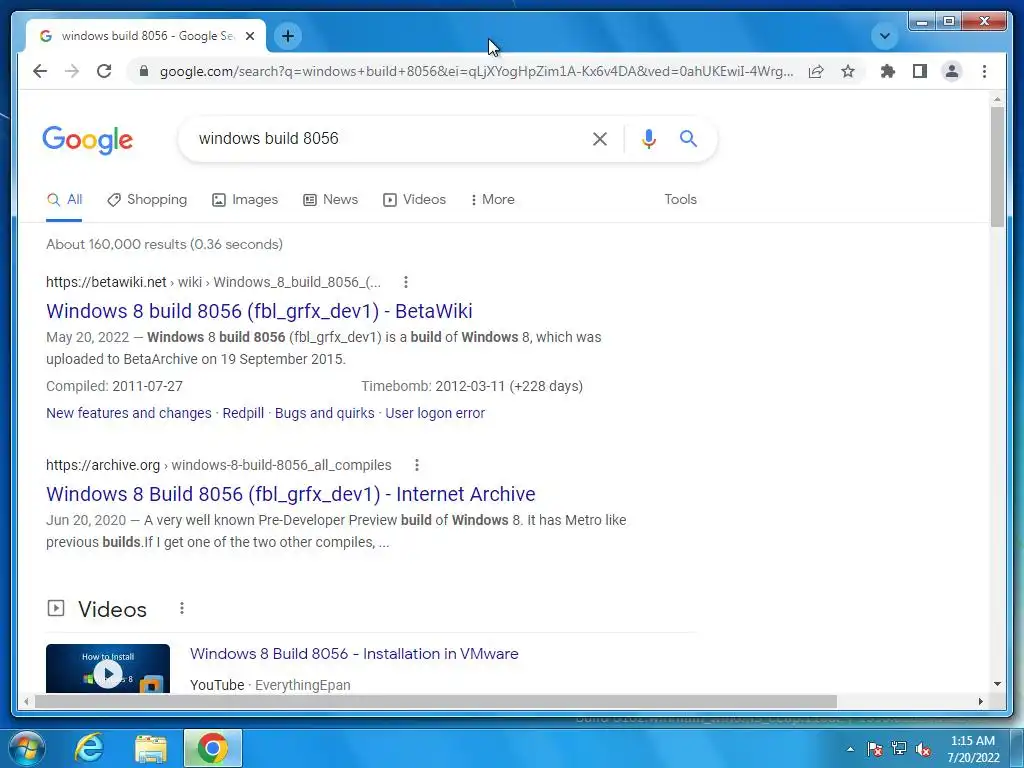The image size is (1024, 768).
Task: Open the Windows Start orb
Action: point(27,748)
